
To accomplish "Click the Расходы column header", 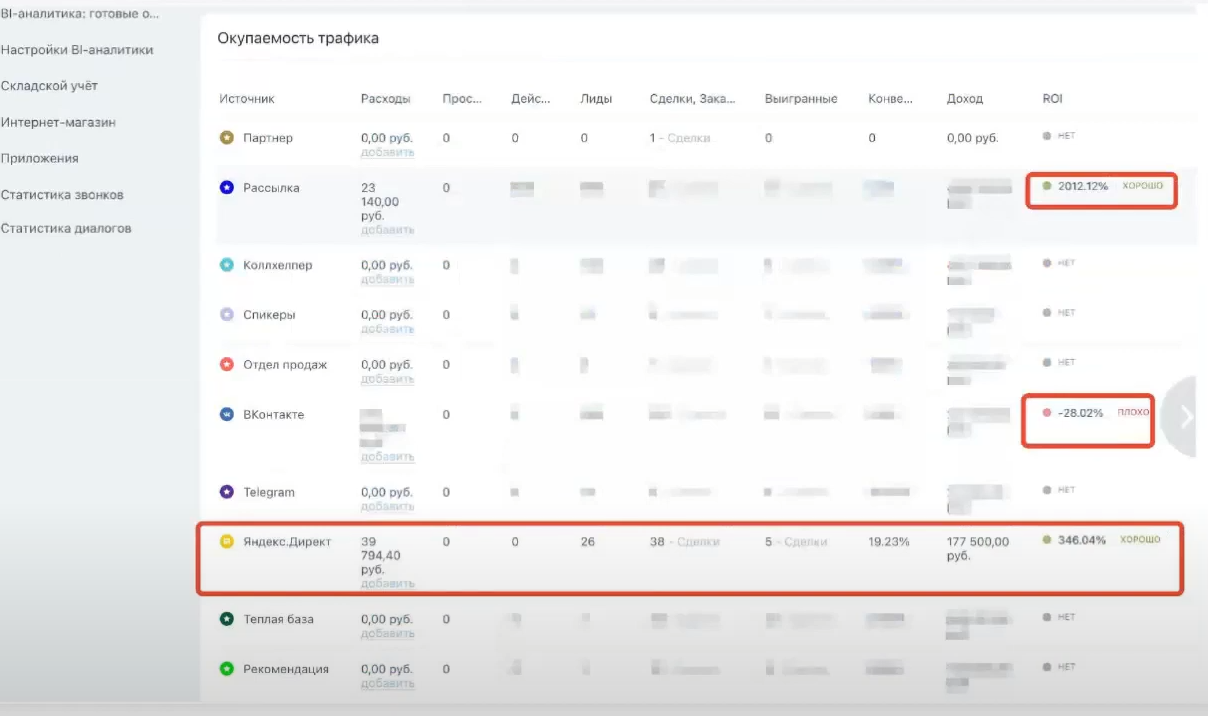I will click(386, 99).
